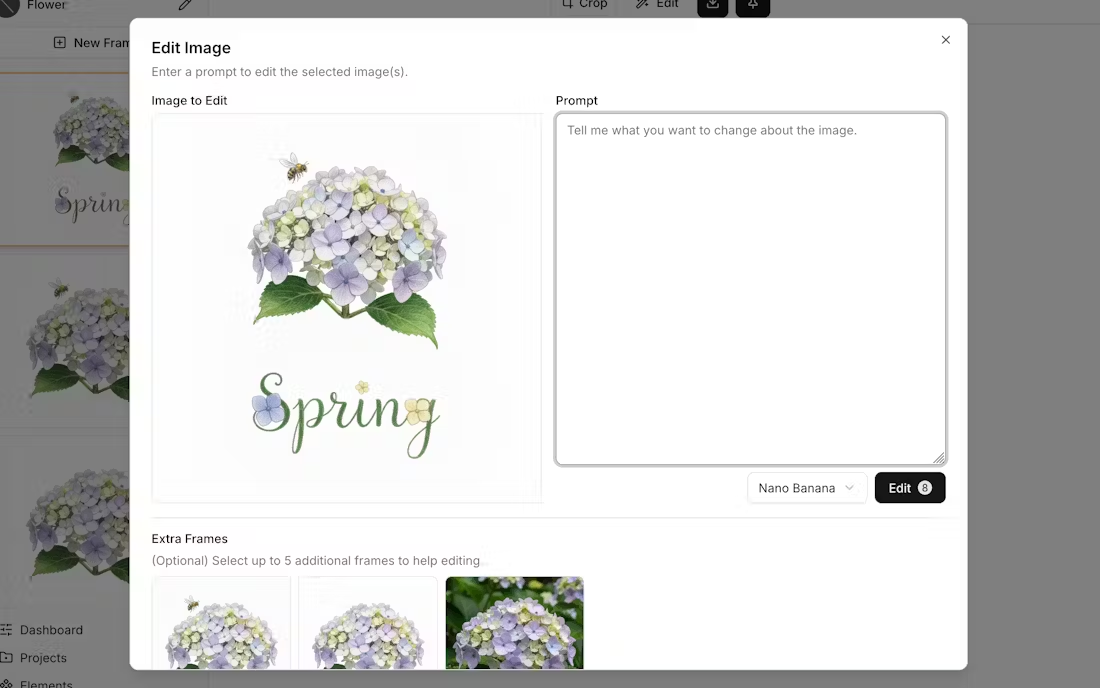This screenshot has width=1100, height=688.
Task: Click the Dashboard sliders icon in the sidebar
Action: coord(8,630)
